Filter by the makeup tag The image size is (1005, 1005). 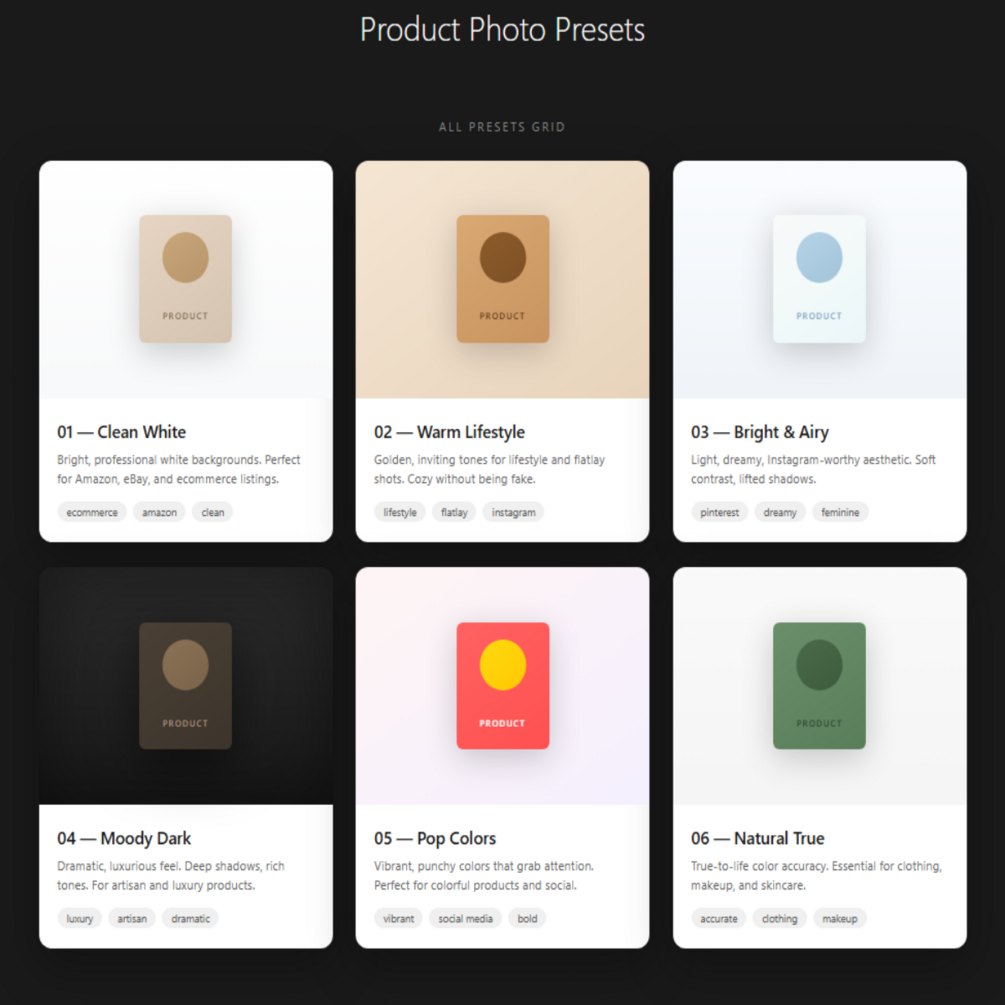pos(840,918)
